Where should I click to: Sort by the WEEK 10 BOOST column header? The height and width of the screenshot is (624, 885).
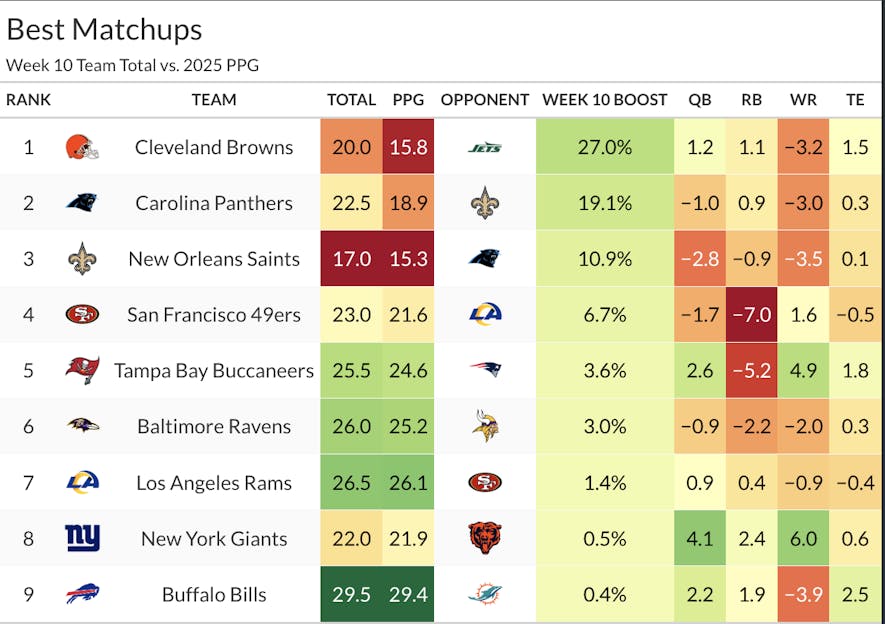click(x=604, y=100)
